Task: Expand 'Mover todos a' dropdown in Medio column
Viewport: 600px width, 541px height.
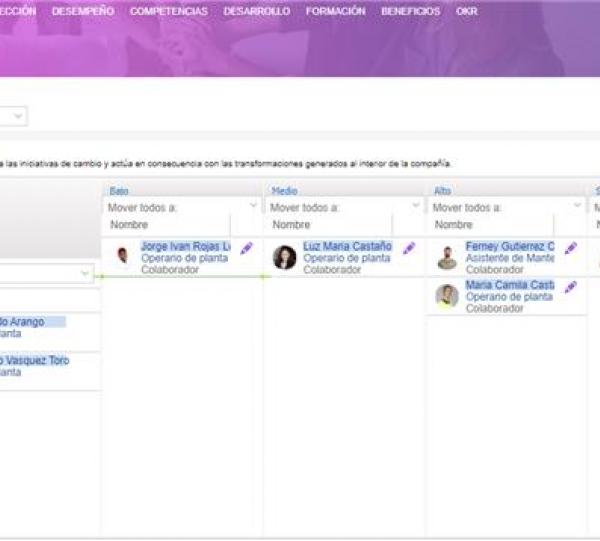Action: click(415, 207)
